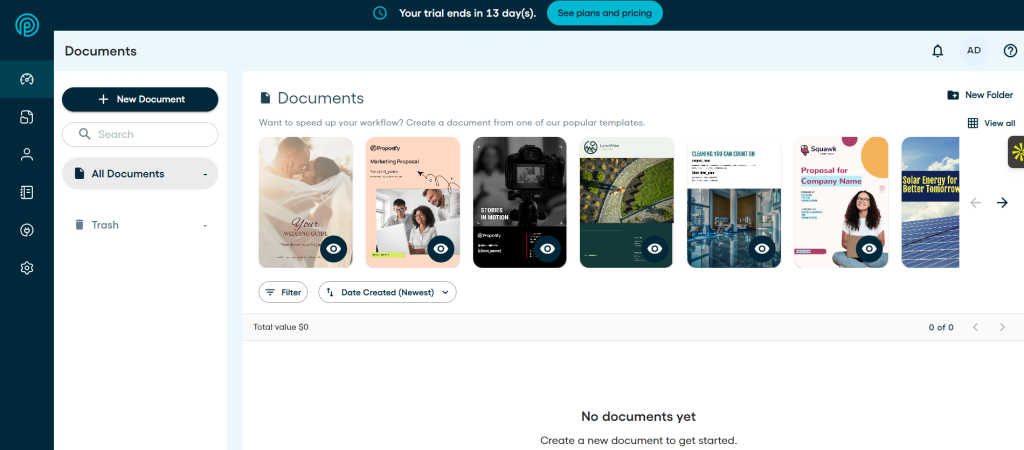Click the No documents yet message
This screenshot has height=450, width=1024.
638,417
